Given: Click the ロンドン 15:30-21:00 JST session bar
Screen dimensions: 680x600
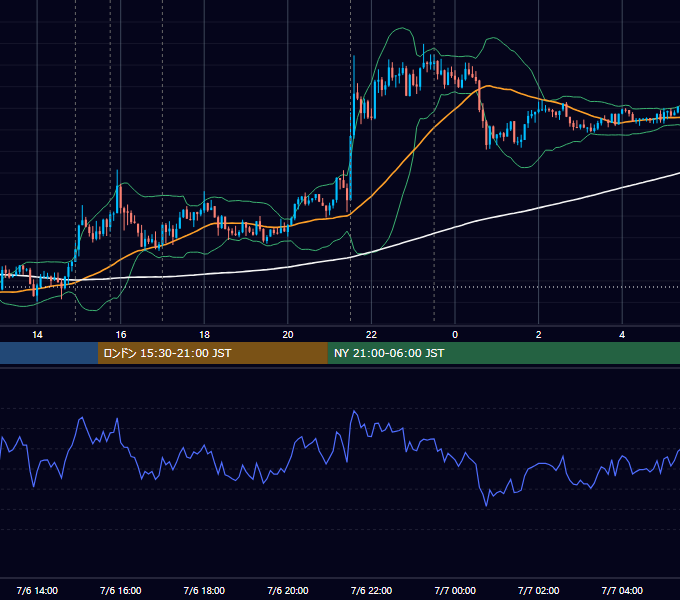Looking at the screenshot, I should pos(212,353).
